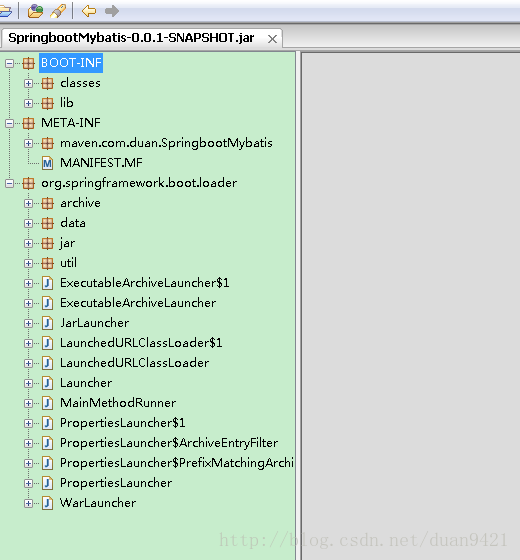Click the META-INF package icon
The width and height of the screenshot is (520, 560).
29,123
